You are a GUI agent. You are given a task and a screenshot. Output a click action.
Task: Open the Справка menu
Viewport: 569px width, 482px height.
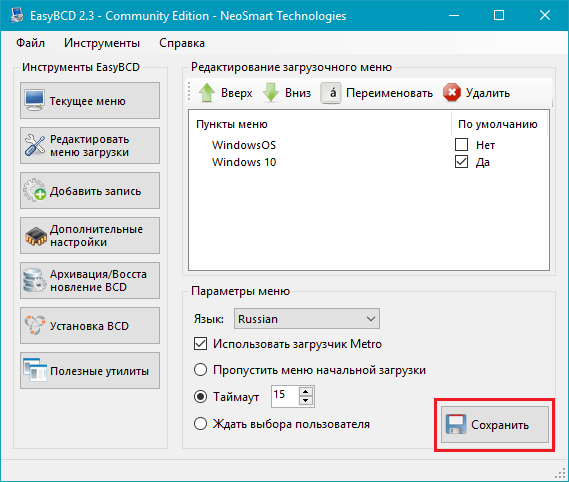[x=182, y=43]
